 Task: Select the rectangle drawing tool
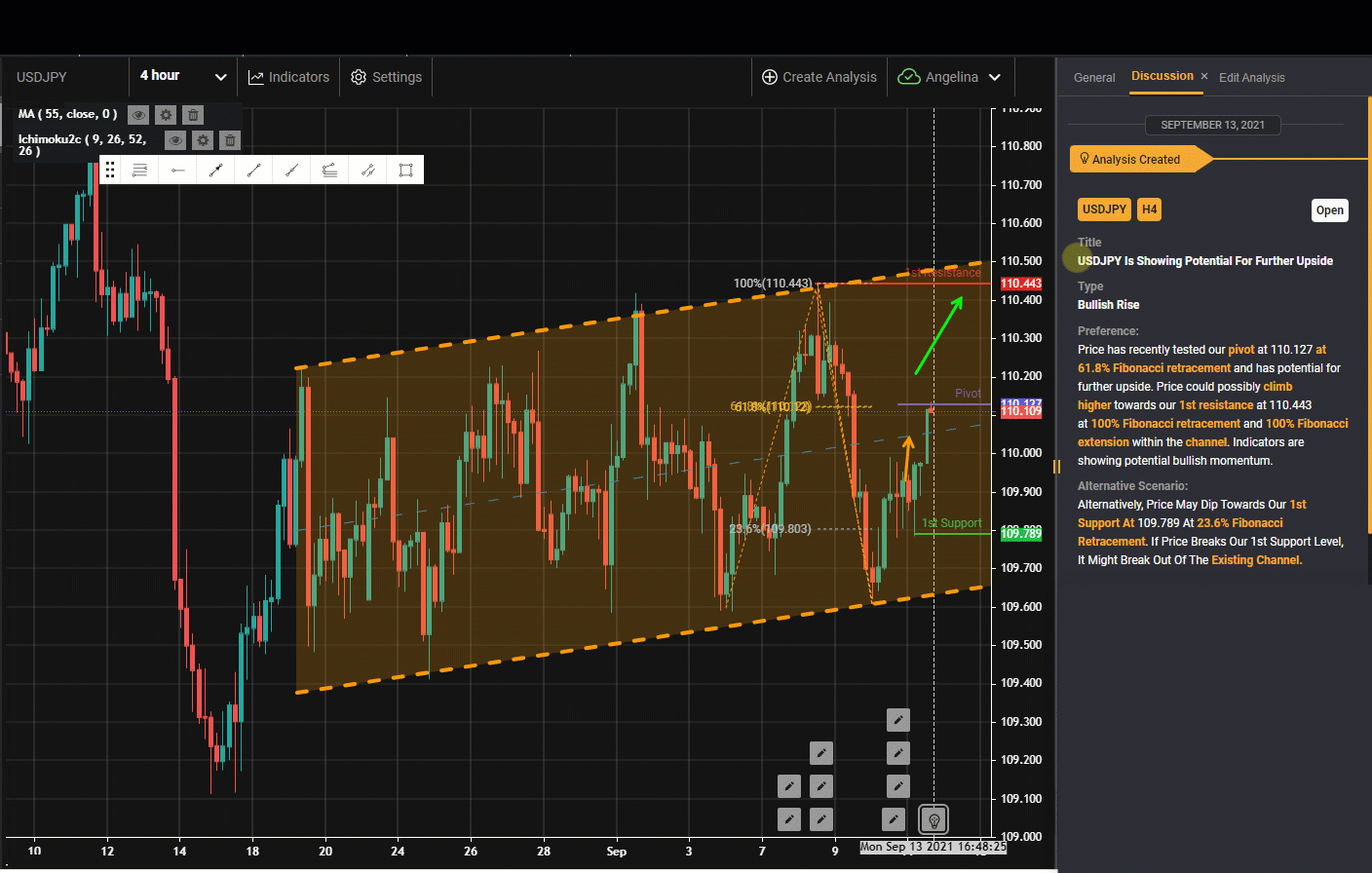[x=405, y=171]
